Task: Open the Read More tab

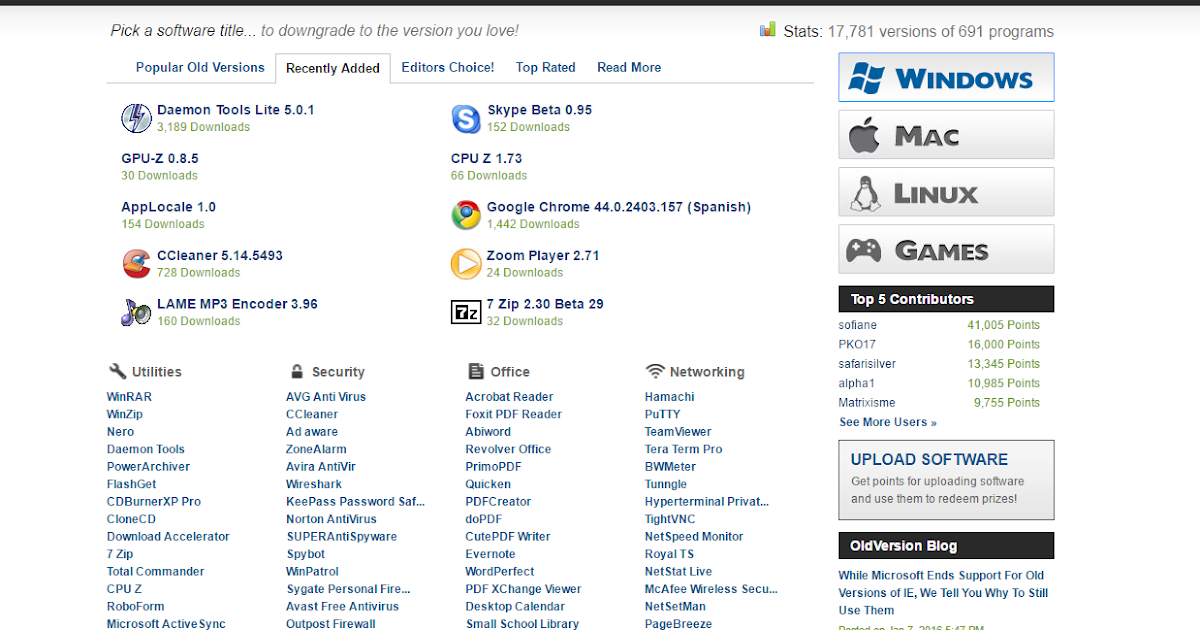Action: pyautogui.click(x=629, y=68)
